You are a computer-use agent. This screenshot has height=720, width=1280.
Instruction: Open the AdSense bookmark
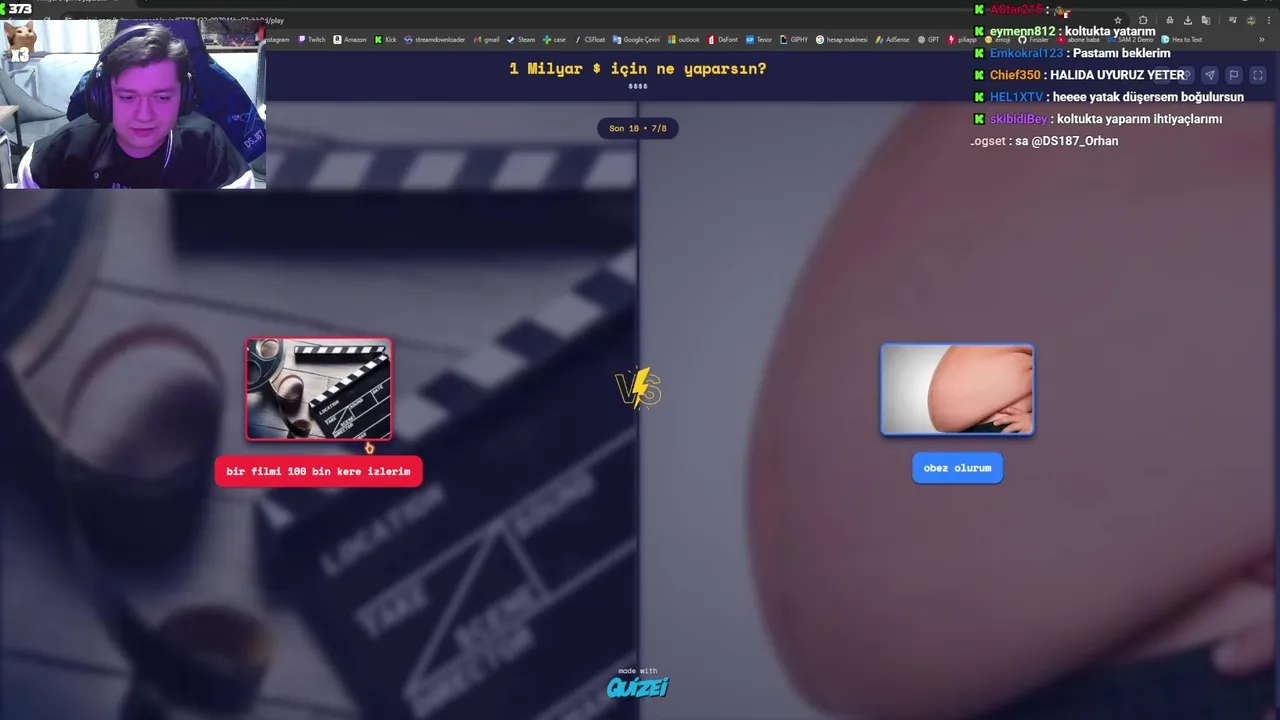891,40
